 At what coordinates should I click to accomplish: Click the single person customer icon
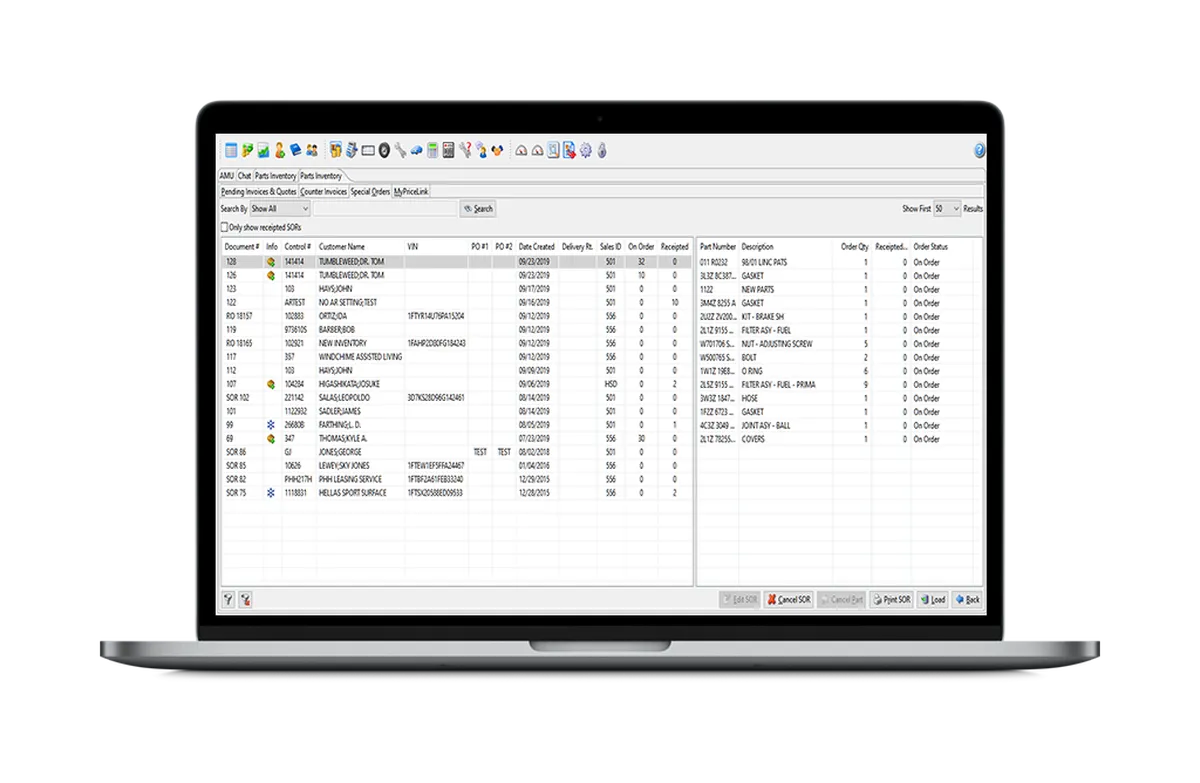tap(280, 150)
